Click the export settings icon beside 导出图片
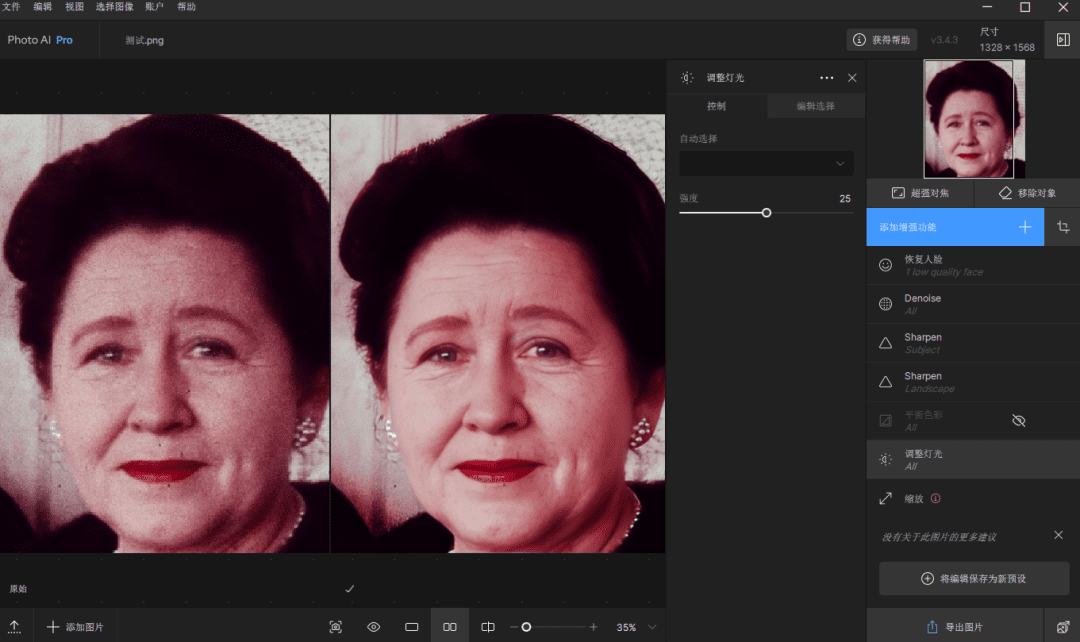Viewport: 1080px width, 642px height. coord(1062,627)
